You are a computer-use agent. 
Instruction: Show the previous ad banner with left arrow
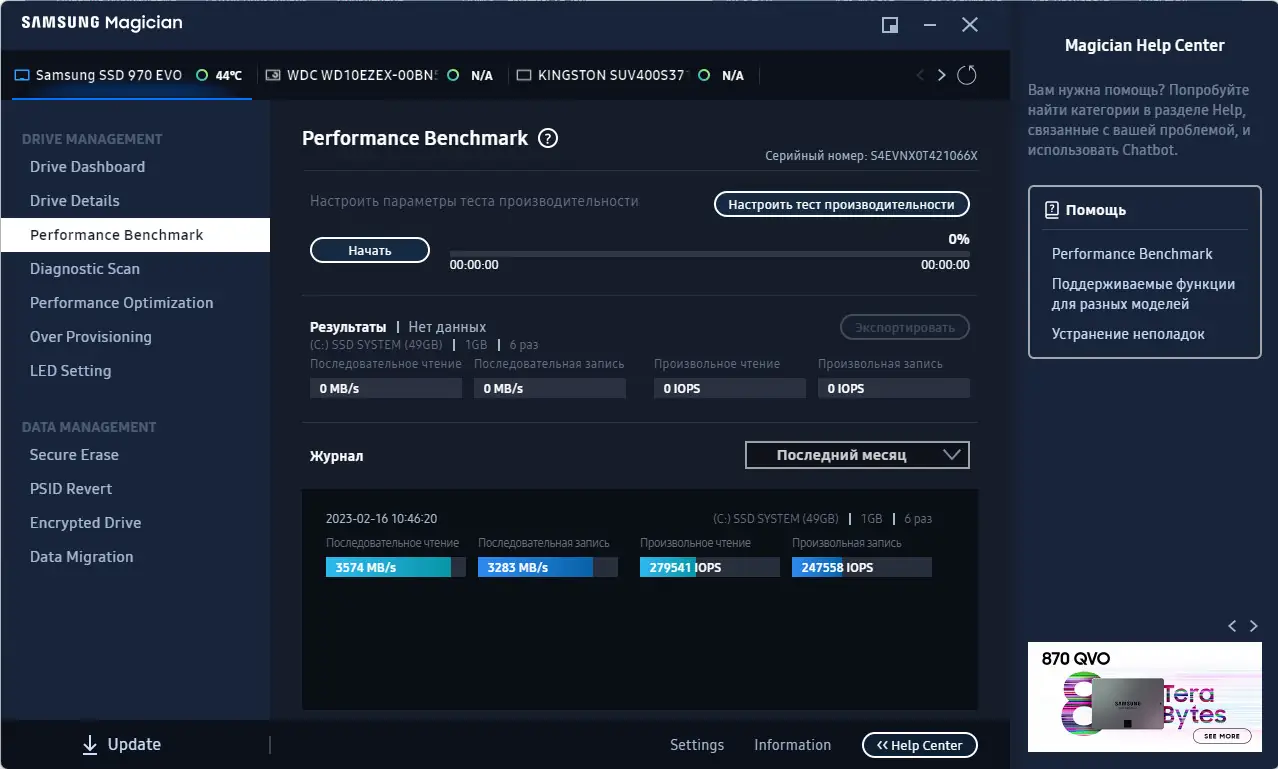(x=1232, y=626)
